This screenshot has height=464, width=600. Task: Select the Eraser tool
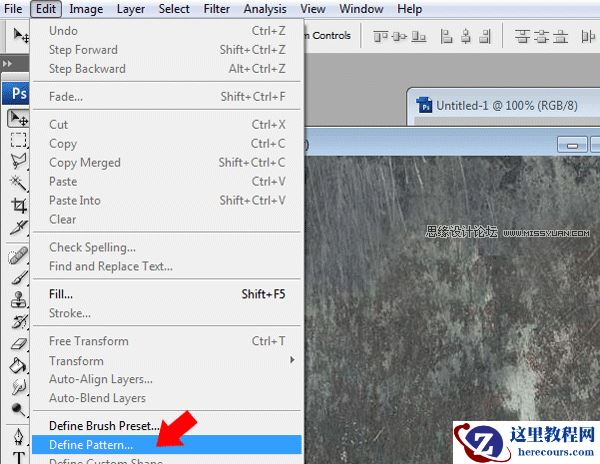18,344
